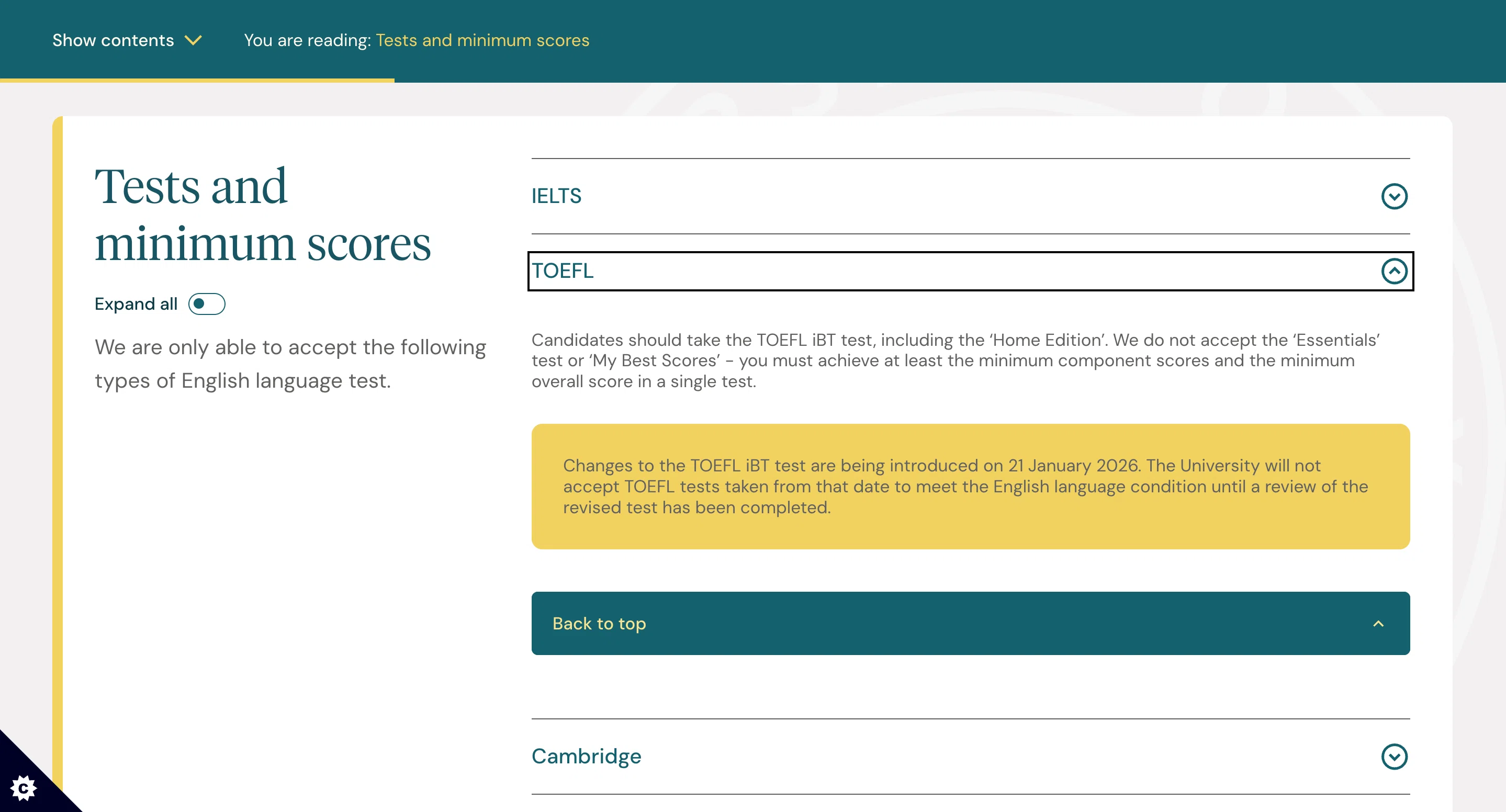Click the reading progress bar under header
Image resolution: width=1506 pixels, height=812 pixels.
(197, 80)
